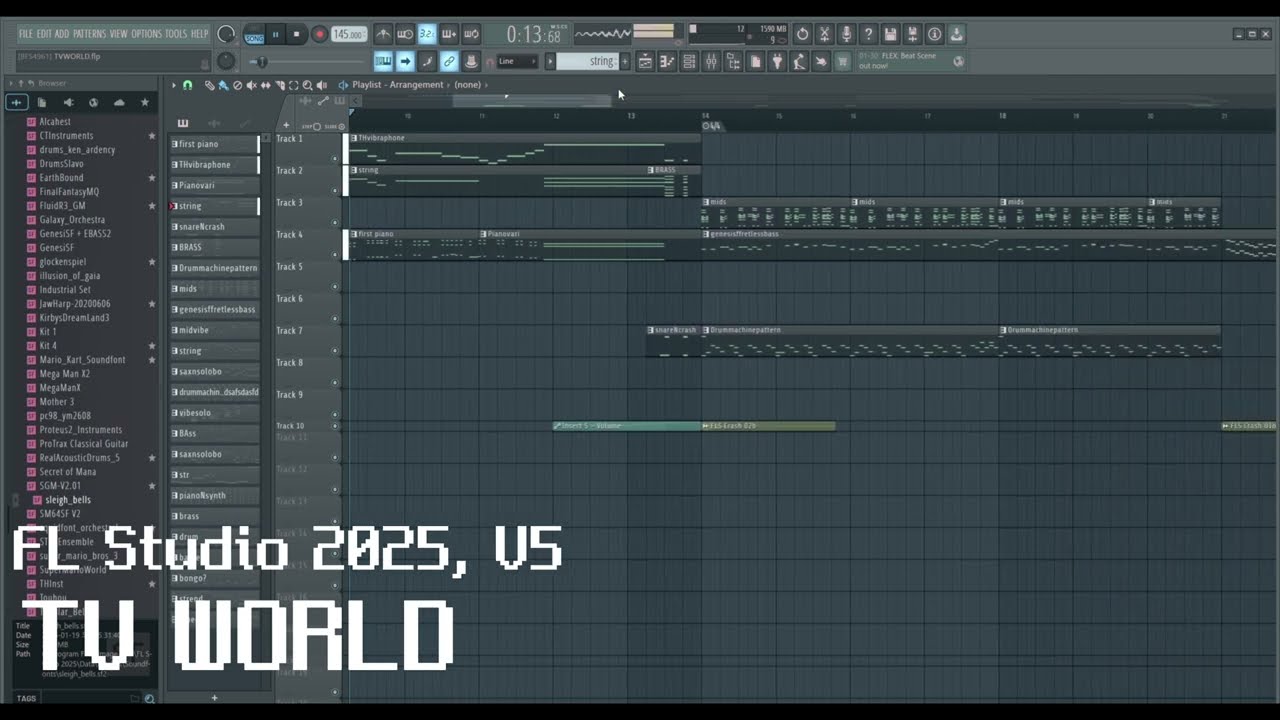Stop playback with the stop button

point(296,35)
